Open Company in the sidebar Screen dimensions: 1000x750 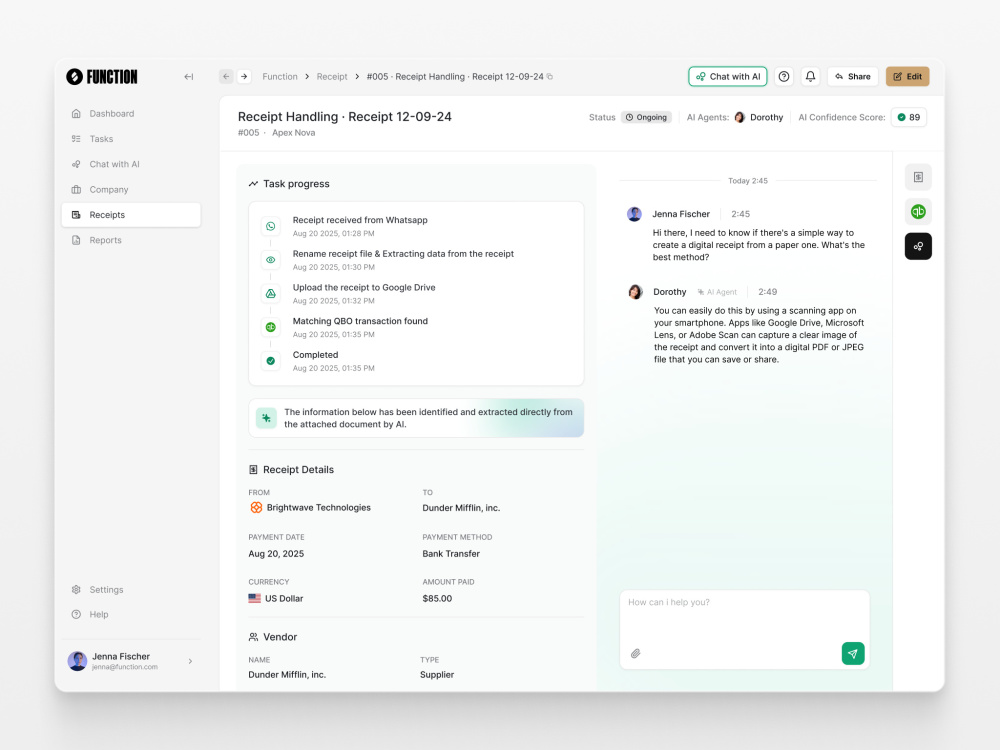tap(131, 189)
